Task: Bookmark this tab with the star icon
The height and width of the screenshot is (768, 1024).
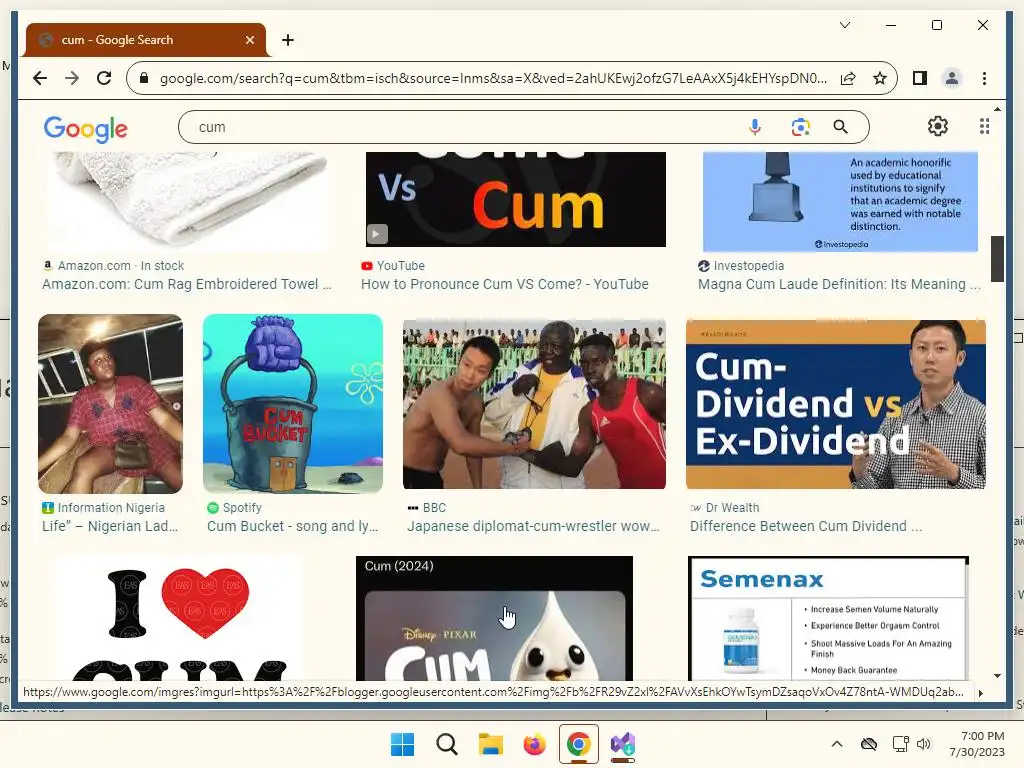Action: [880, 78]
